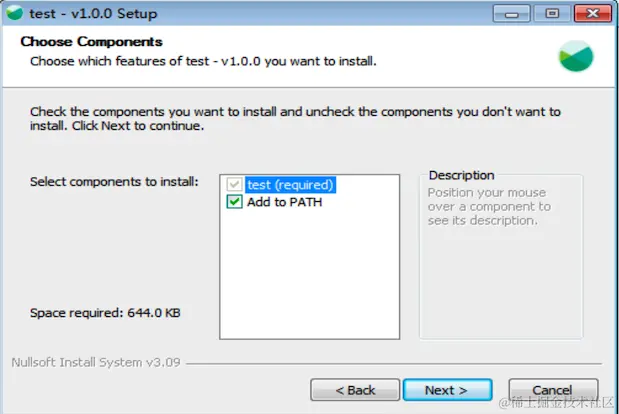Screen dimensions: 619x414
Task: Cancel the installation
Action: [x=553, y=390]
